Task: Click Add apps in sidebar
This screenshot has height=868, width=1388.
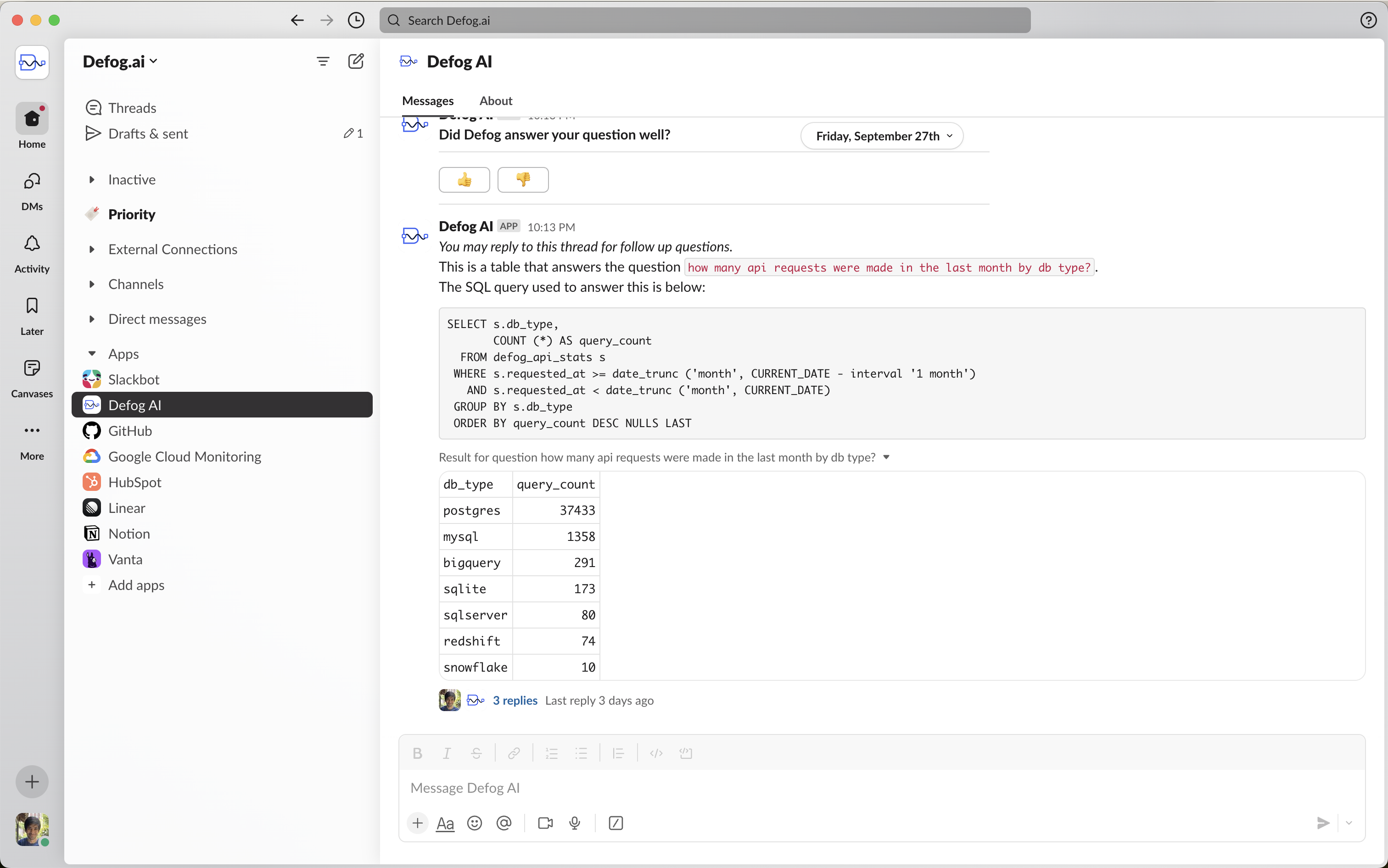Action: [137, 584]
